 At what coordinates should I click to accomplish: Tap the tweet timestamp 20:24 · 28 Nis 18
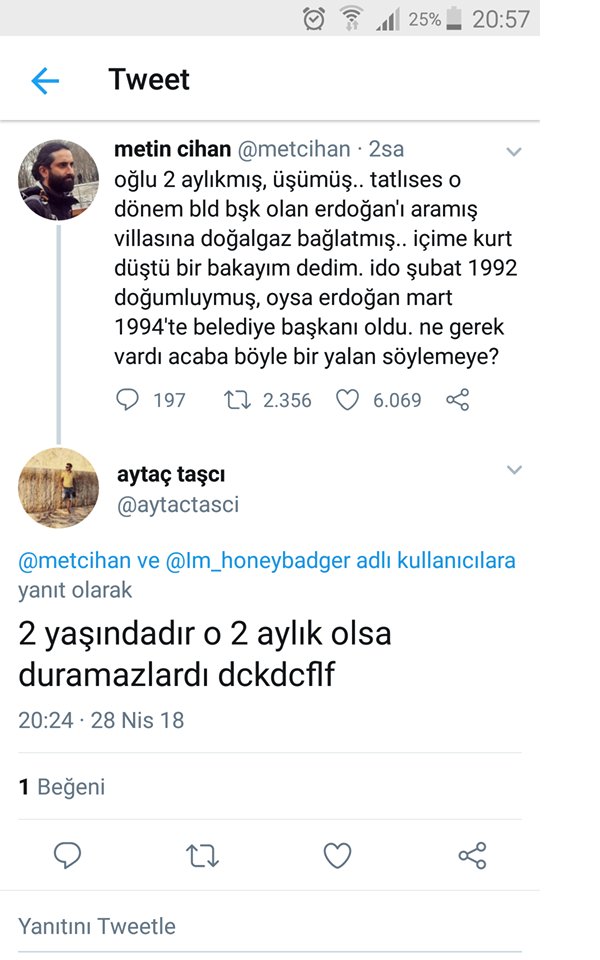click(101, 720)
